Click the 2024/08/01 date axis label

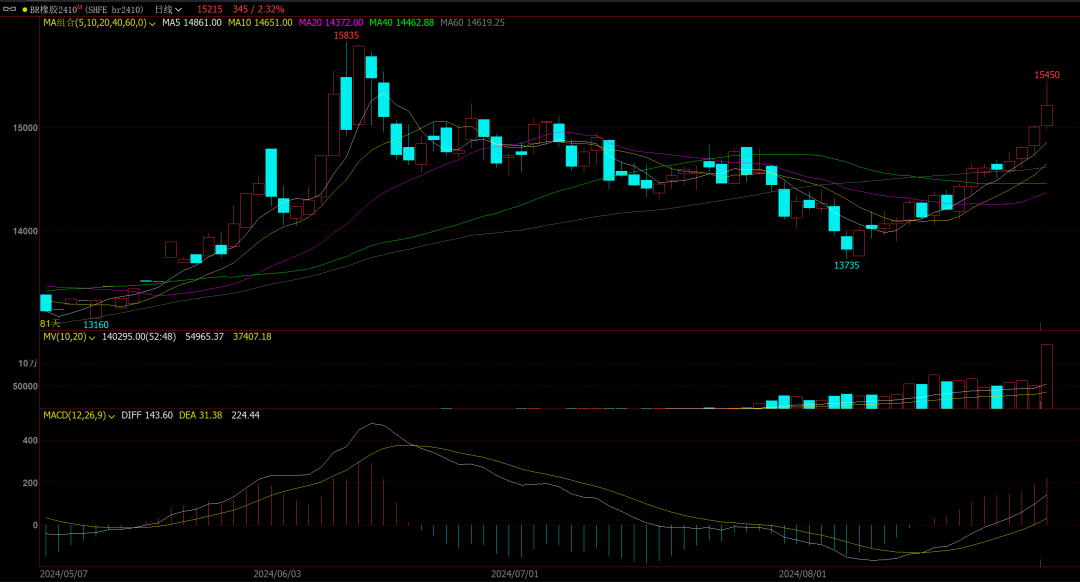(802, 574)
